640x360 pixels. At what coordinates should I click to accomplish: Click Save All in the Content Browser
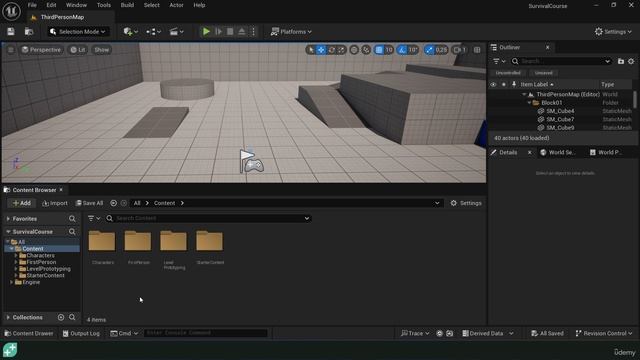89,203
